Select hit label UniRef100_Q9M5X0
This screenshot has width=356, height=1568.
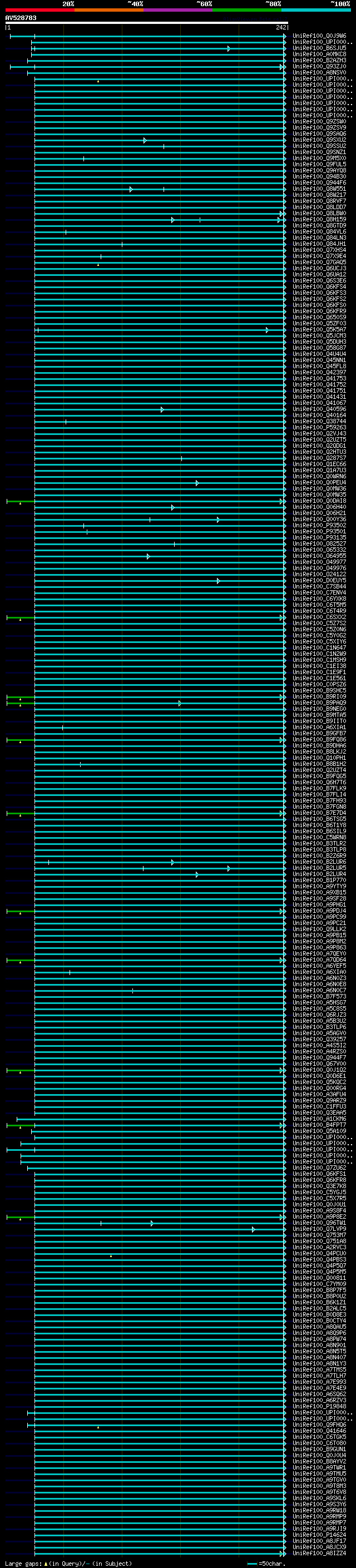point(319,159)
